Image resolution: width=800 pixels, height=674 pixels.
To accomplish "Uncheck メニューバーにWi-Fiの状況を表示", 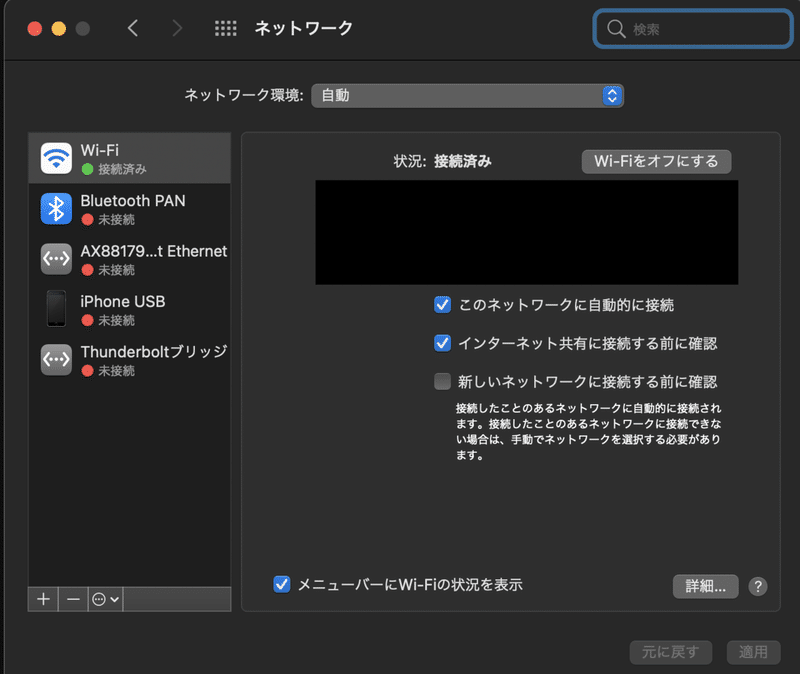I will click(281, 586).
